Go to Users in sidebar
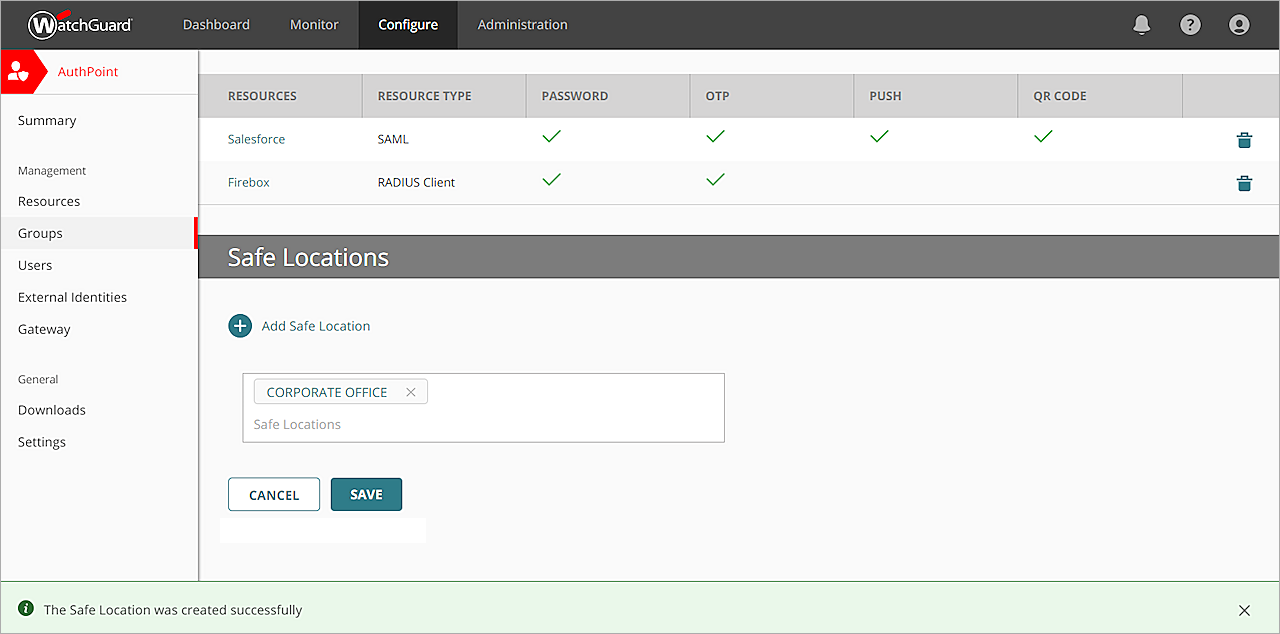Screen dimensions: 1280x634 pos(35,265)
